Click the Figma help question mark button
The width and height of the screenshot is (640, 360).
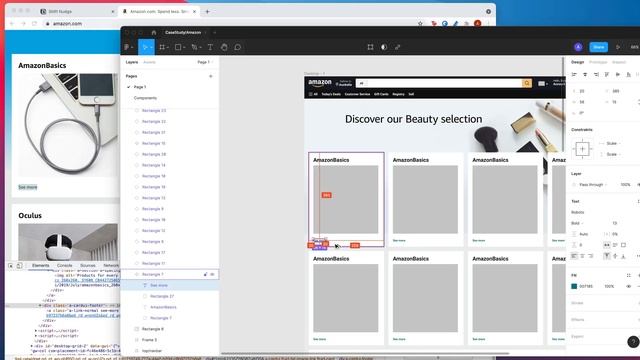pos(633,342)
